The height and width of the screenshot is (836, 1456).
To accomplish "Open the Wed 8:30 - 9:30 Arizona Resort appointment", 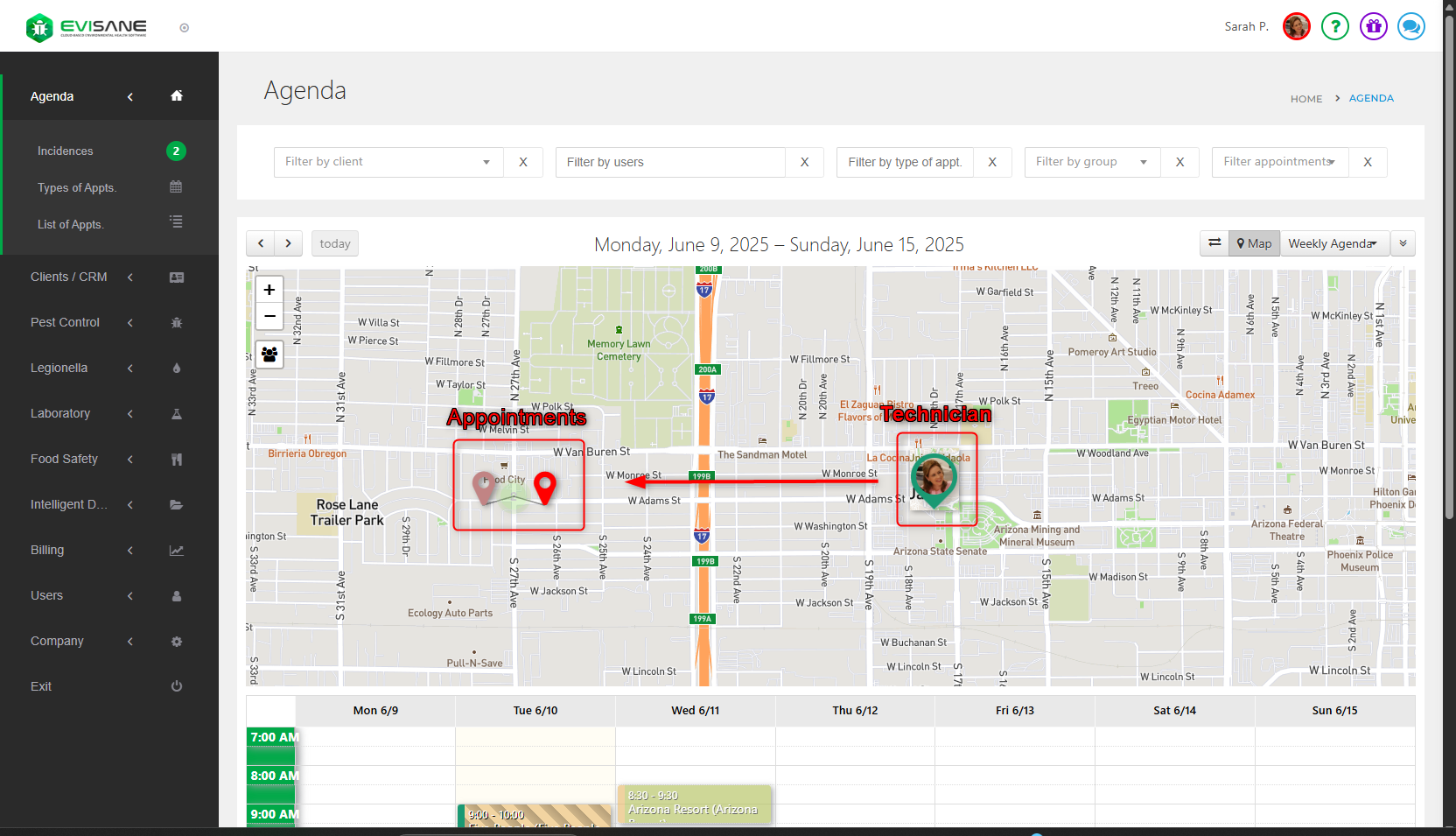I will (x=696, y=805).
